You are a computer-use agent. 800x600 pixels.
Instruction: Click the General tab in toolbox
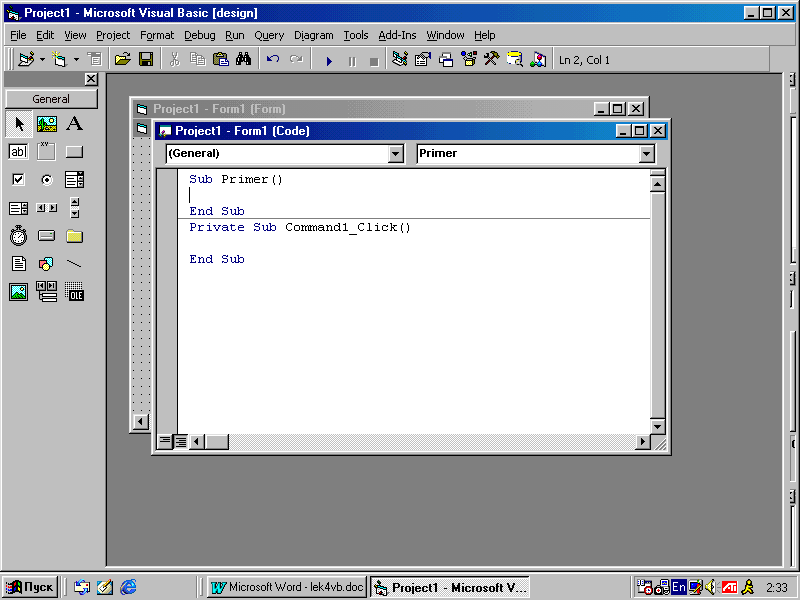click(x=51, y=99)
